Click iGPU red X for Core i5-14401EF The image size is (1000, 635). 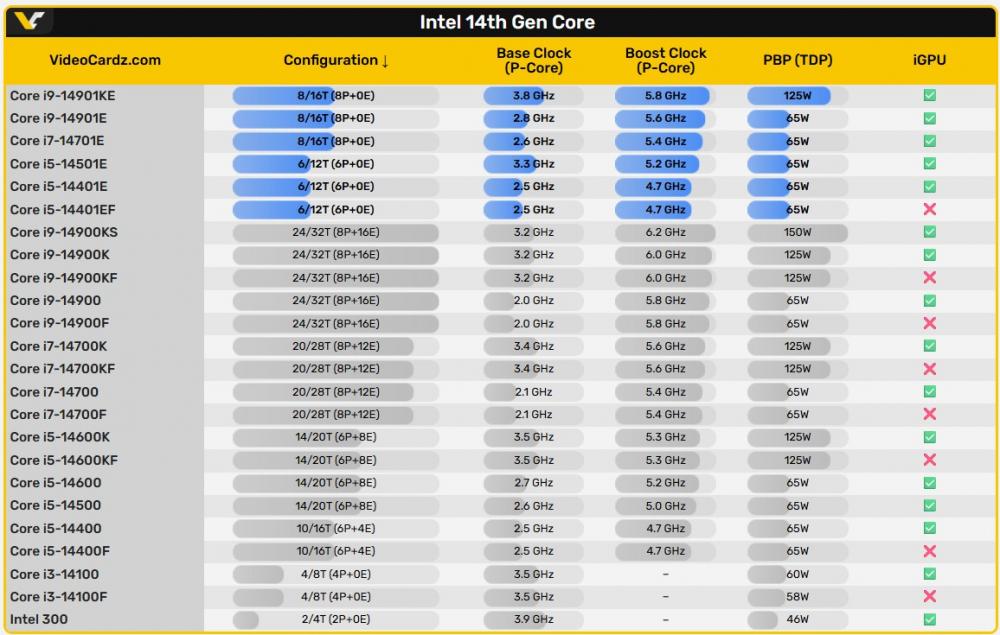point(930,209)
